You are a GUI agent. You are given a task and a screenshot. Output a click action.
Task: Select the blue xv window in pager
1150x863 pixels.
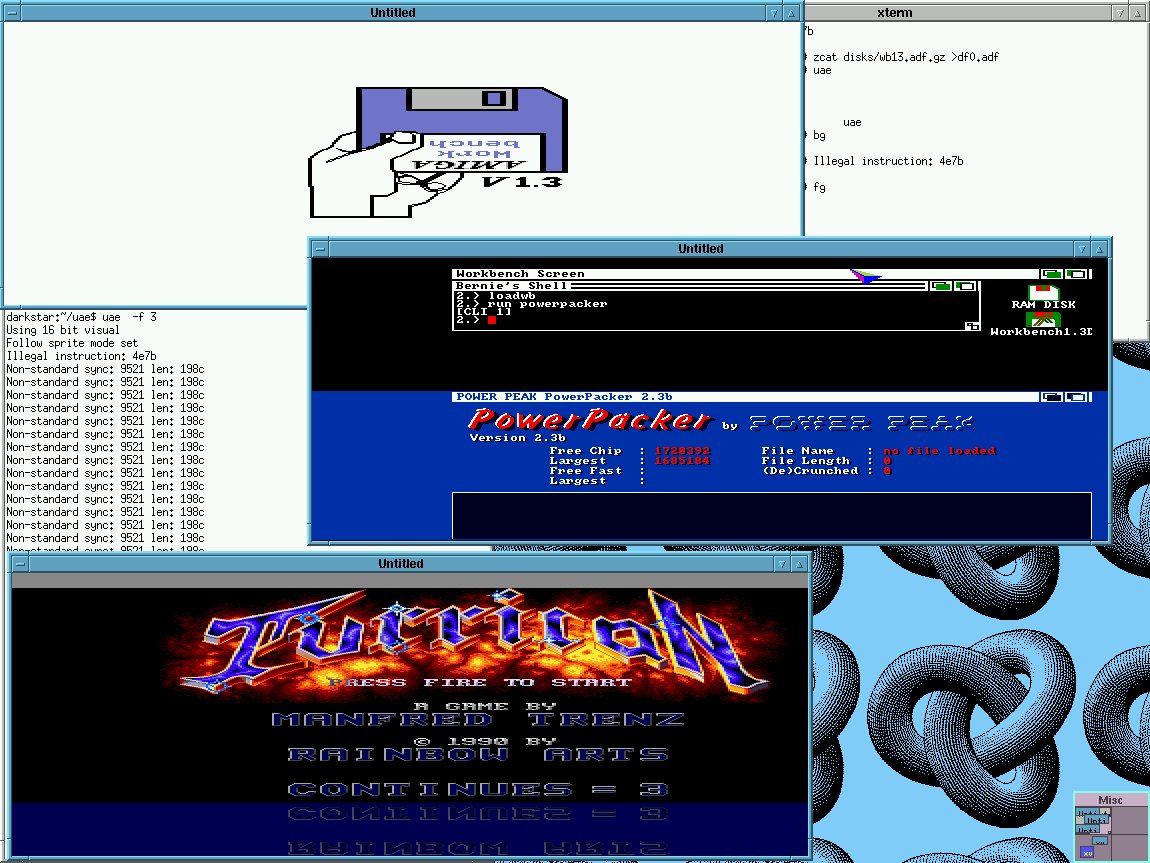tap(1087, 852)
